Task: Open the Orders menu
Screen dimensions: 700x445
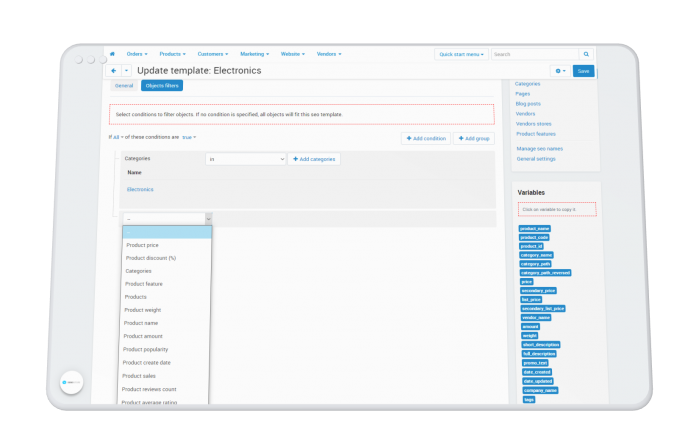Action: (x=137, y=54)
